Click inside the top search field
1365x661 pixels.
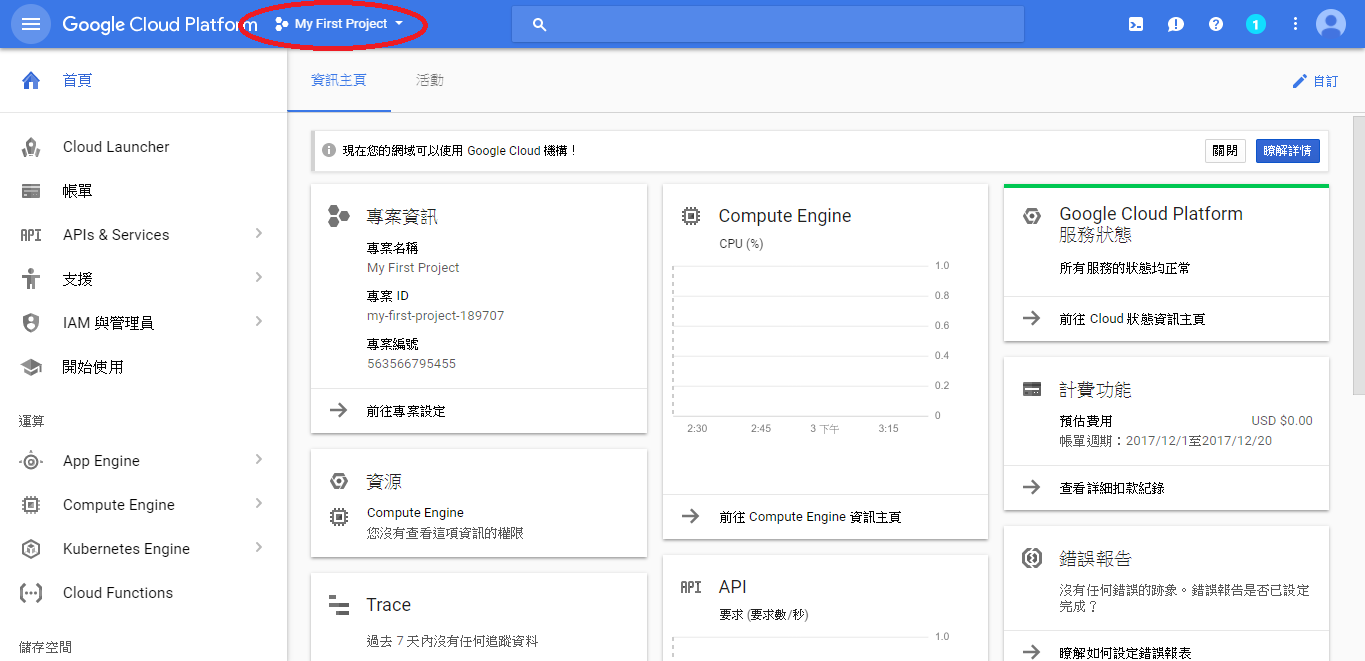click(x=768, y=24)
